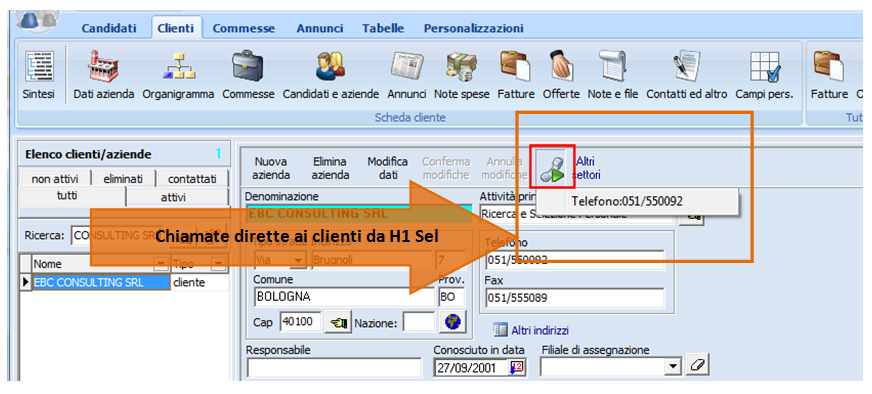Viewport: 872px width, 394px height.
Task: Click the eraser icon beside Filiale
Action: click(x=698, y=366)
